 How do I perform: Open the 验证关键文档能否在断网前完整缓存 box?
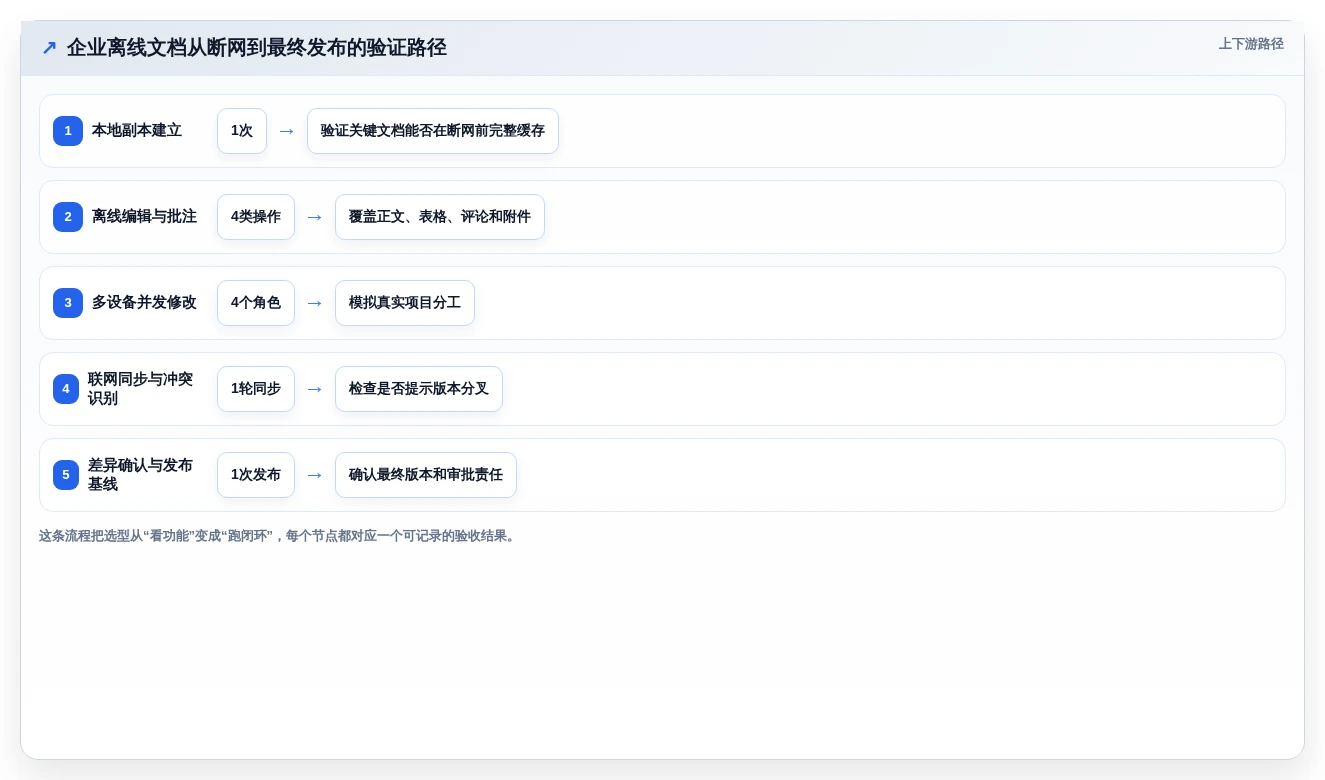[433, 131]
